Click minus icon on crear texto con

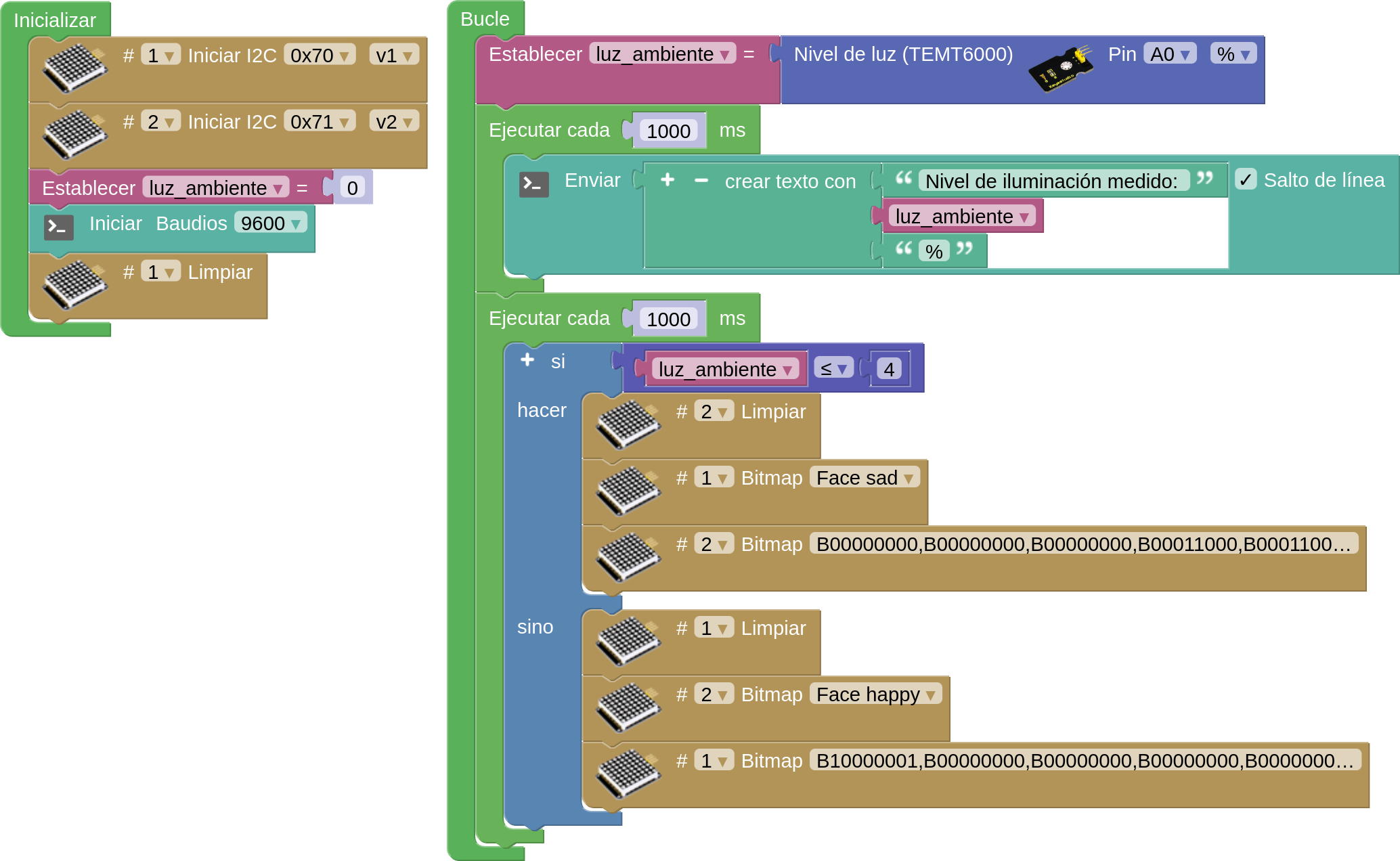pyautogui.click(x=701, y=180)
